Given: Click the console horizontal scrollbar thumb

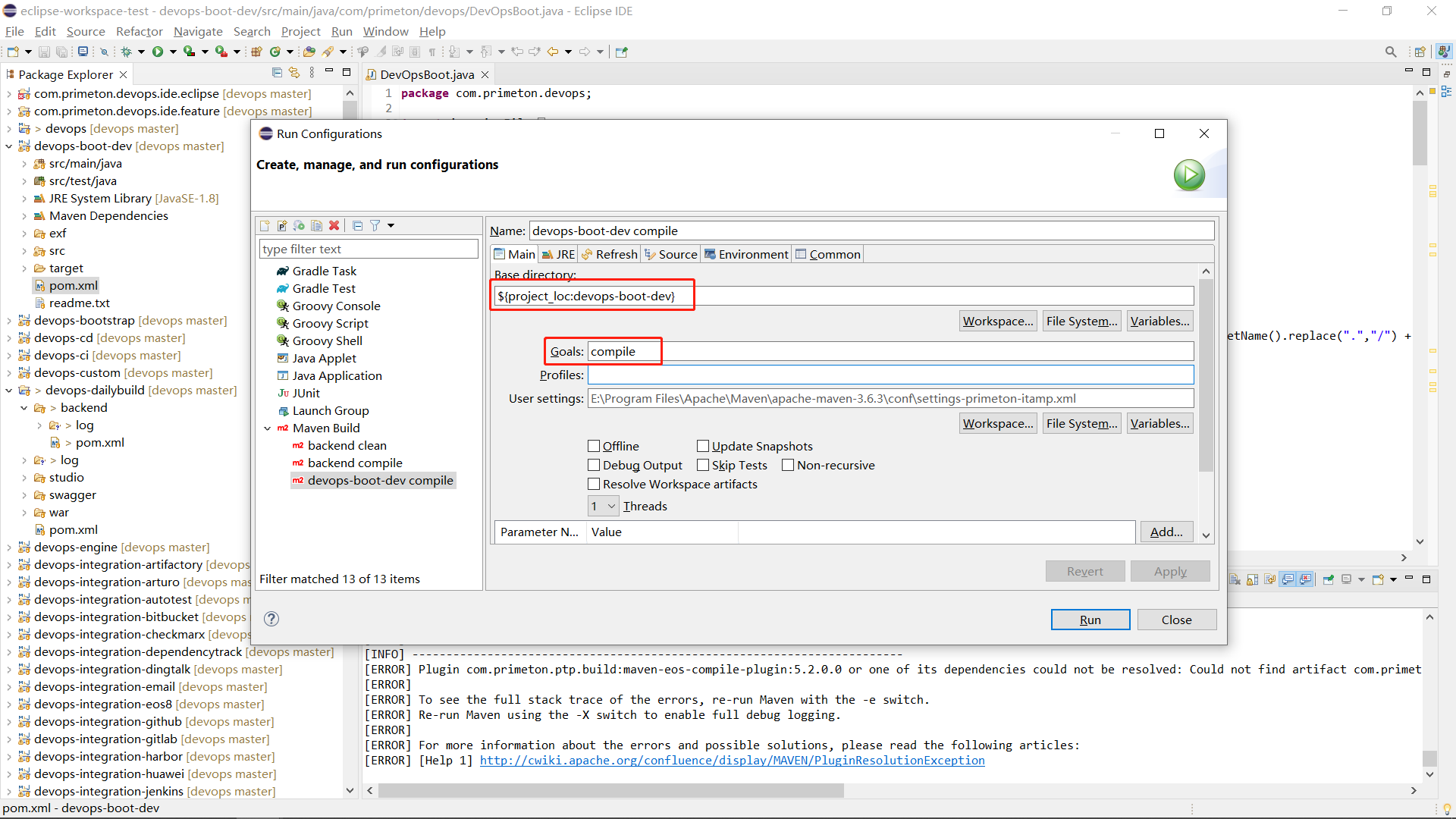Looking at the screenshot, I should click(x=610, y=790).
